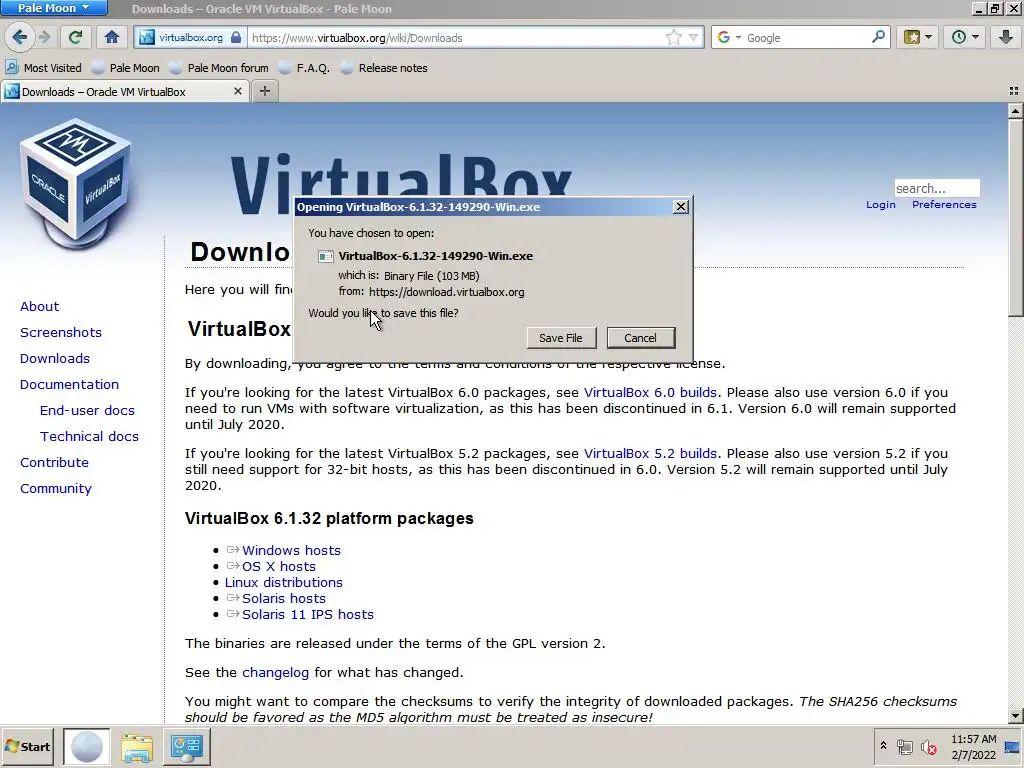Open the F.A.Q. bookmark
Image resolution: width=1024 pixels, height=768 pixels.
click(x=304, y=68)
